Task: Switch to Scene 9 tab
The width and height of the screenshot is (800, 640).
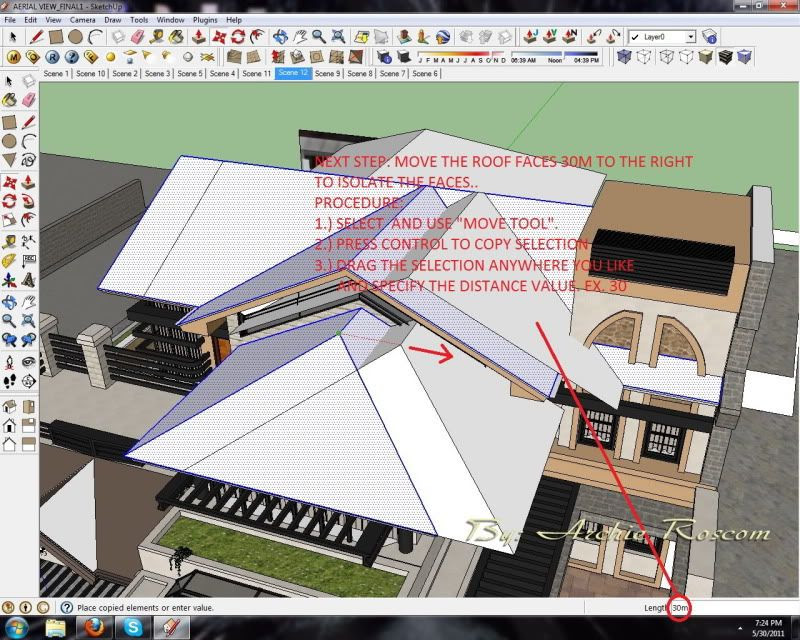Action: point(328,73)
